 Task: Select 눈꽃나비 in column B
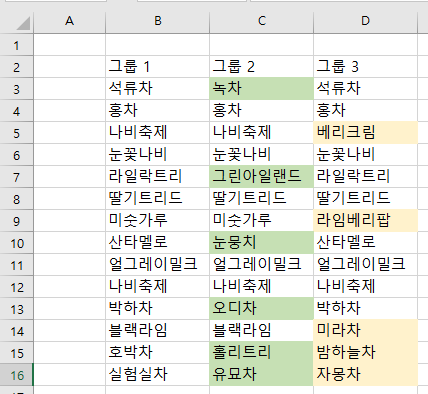158,155
